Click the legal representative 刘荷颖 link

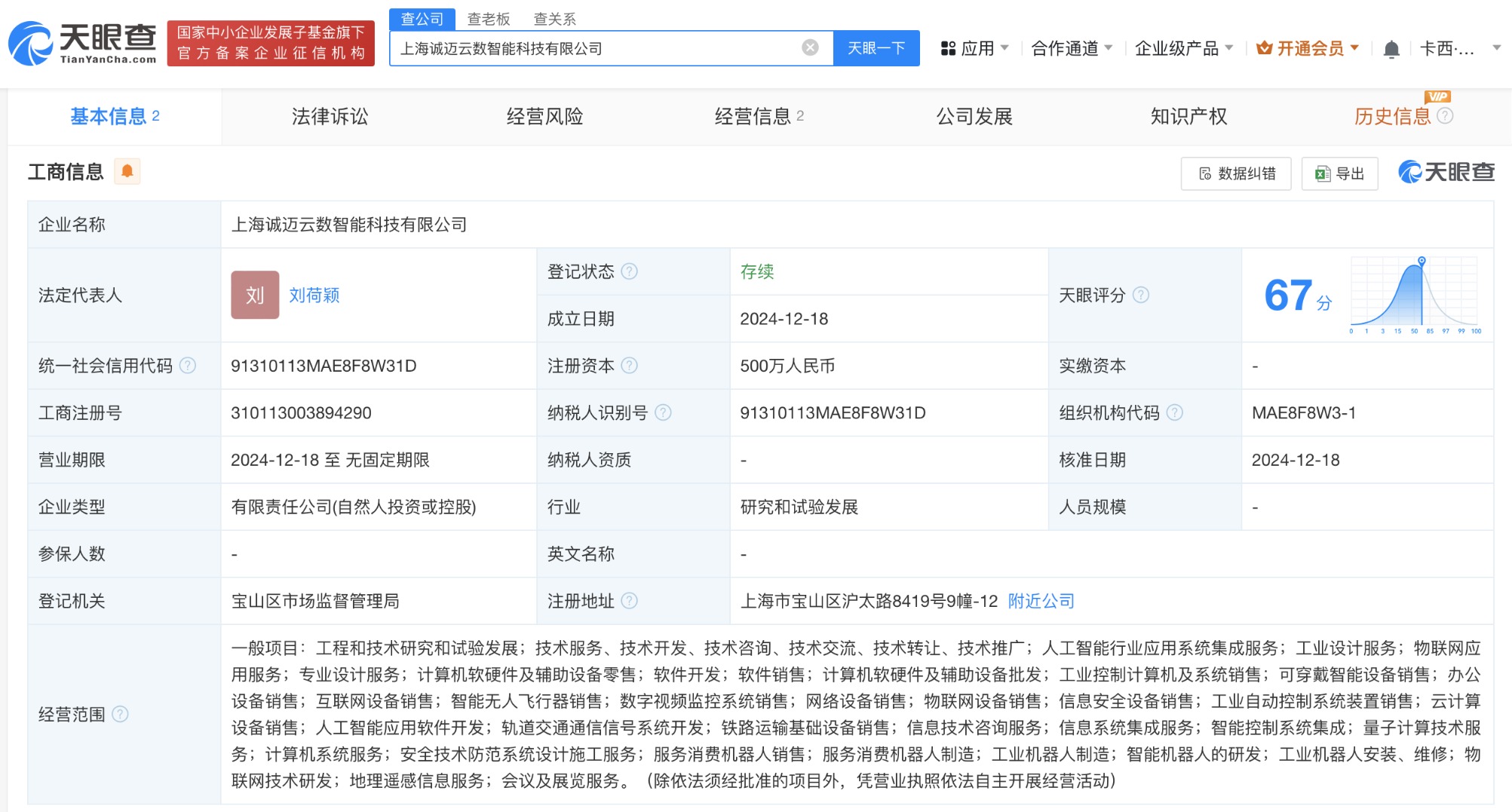[x=314, y=295]
